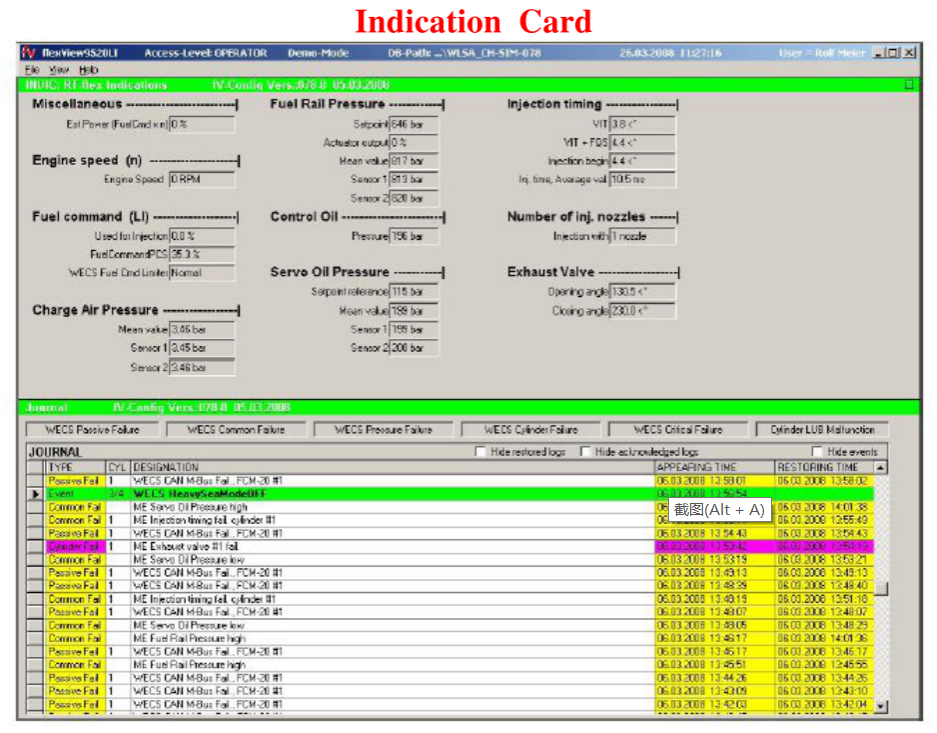
Task: Click the Injection with 1 nozzle field
Action: pos(642,236)
